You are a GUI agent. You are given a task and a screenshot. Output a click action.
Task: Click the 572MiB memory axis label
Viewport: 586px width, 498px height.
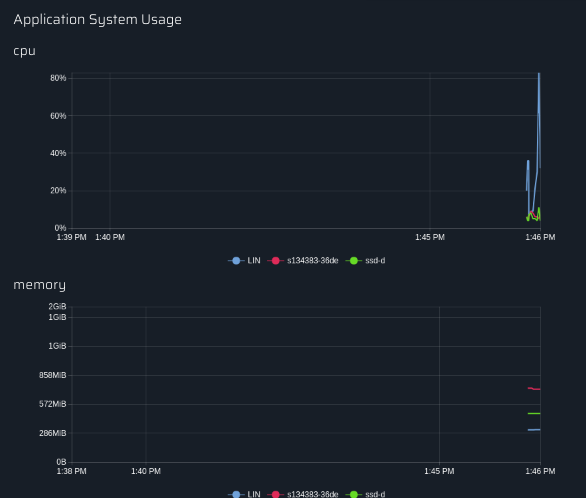[x=53, y=404]
